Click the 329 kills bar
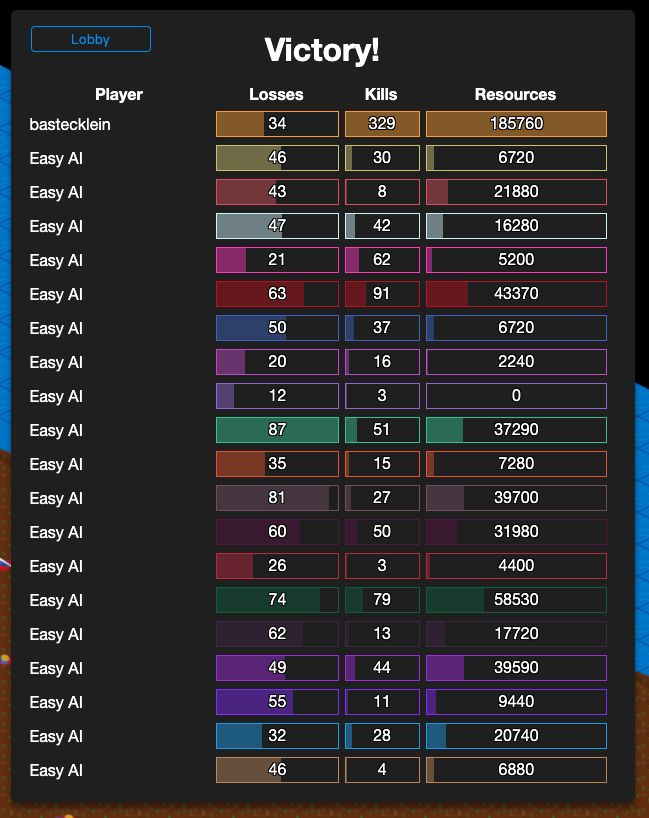The image size is (649, 818). tap(382, 124)
